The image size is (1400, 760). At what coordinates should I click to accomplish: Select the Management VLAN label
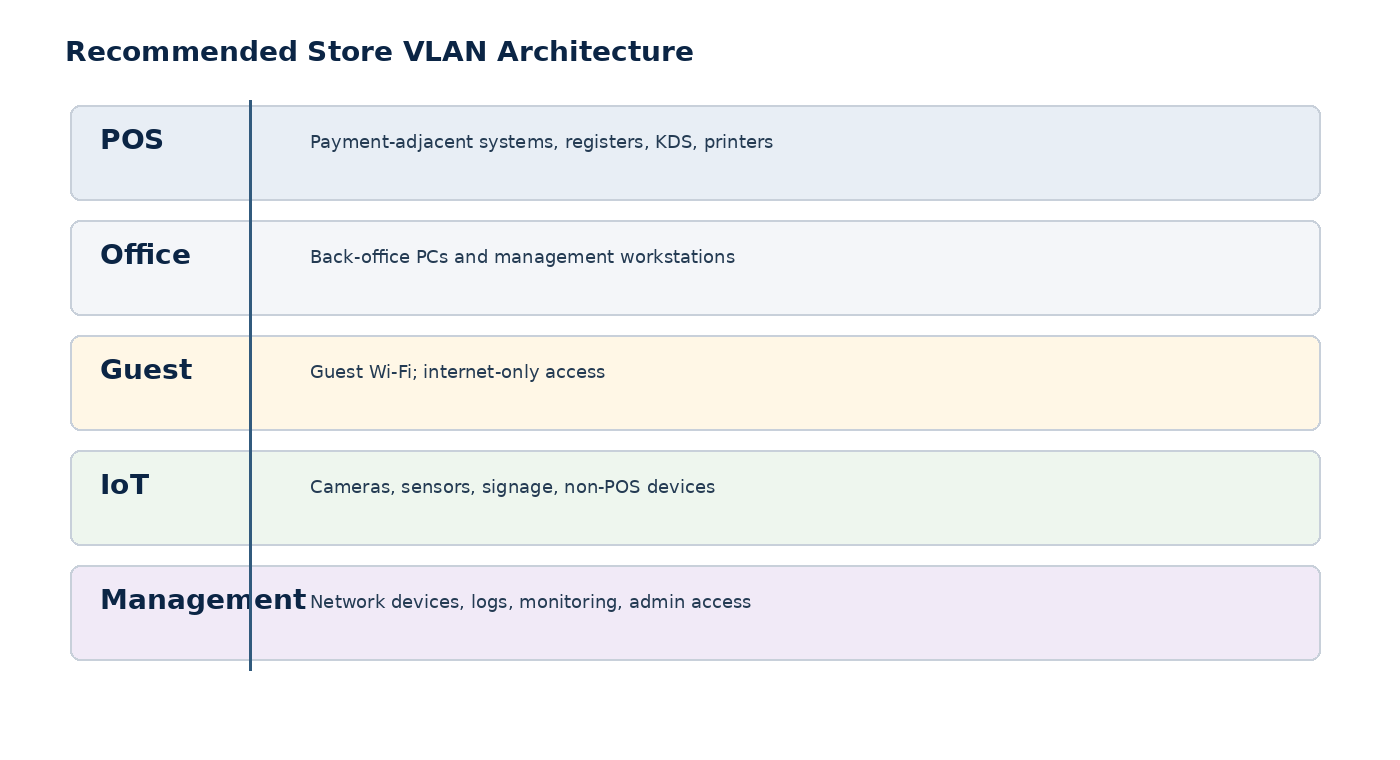tap(203, 601)
